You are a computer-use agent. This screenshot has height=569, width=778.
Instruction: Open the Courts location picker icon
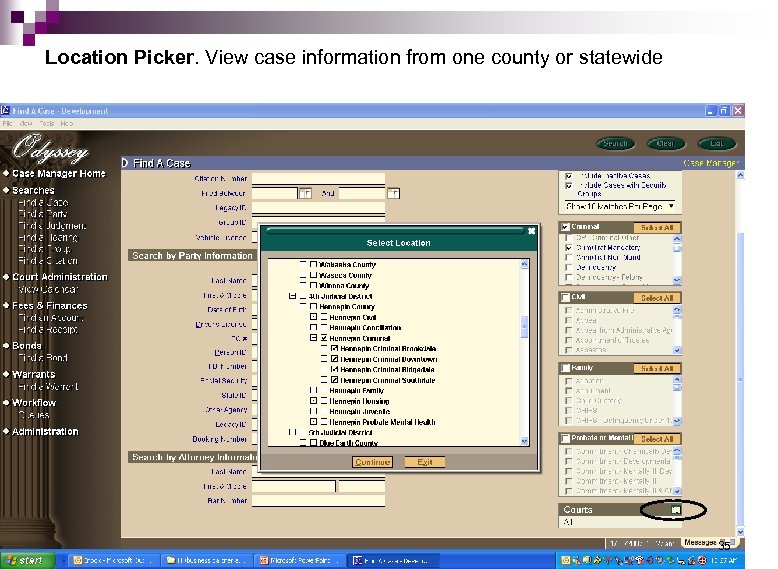[x=676, y=509]
